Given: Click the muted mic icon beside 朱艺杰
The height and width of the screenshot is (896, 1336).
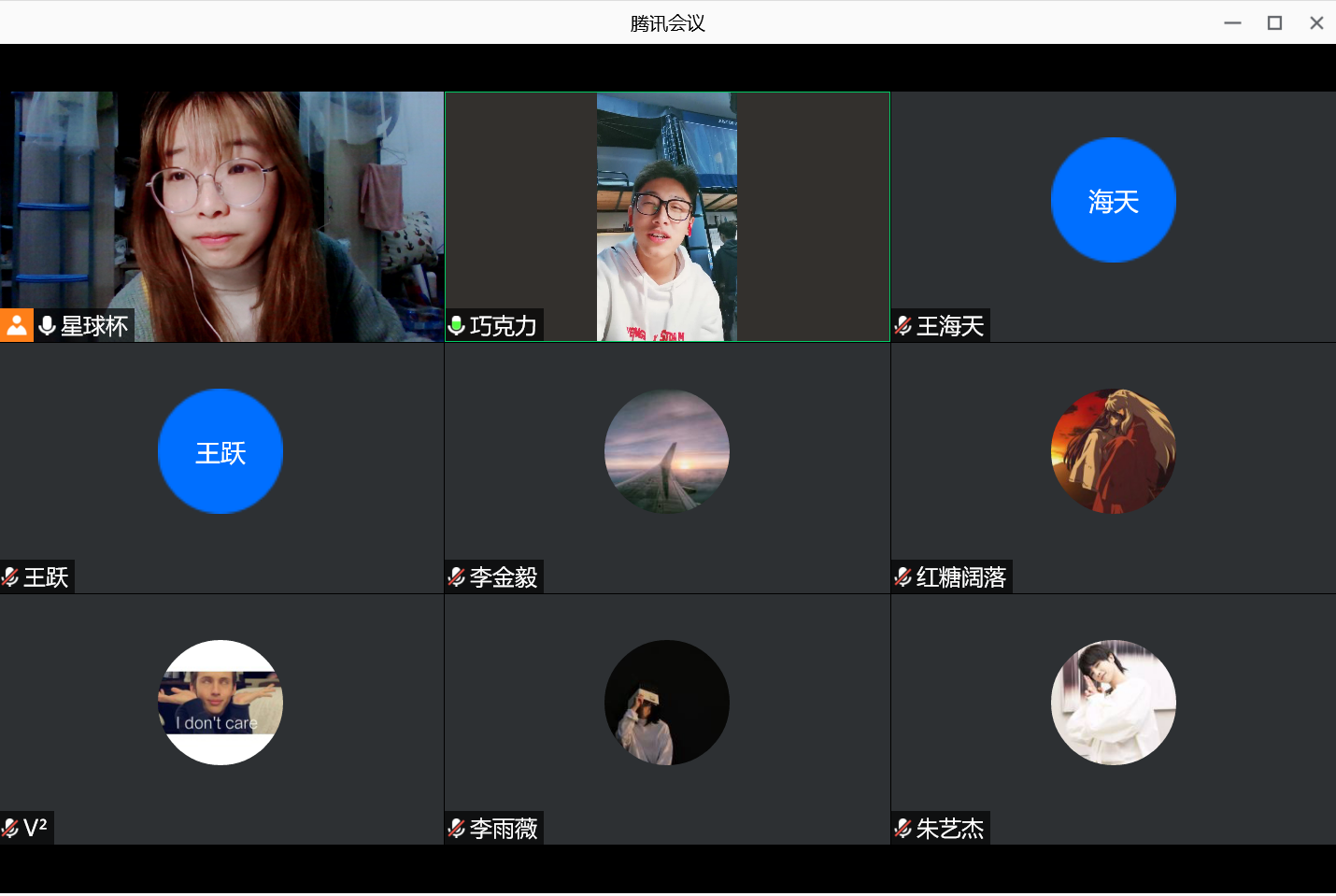Looking at the screenshot, I should coord(903,828).
